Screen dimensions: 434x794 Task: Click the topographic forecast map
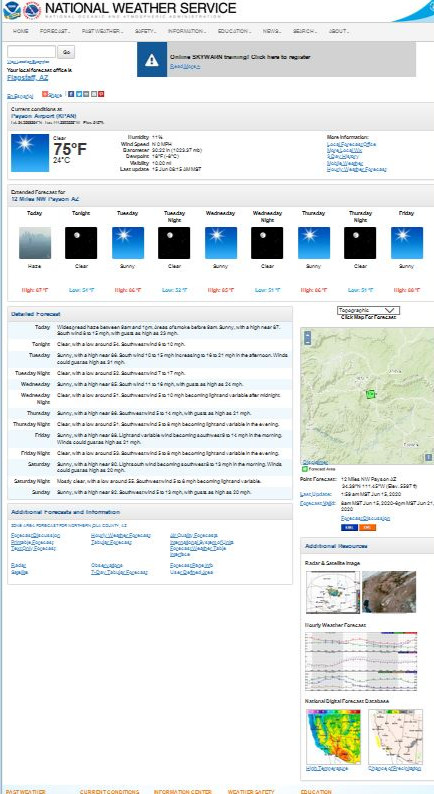pyautogui.click(x=367, y=396)
